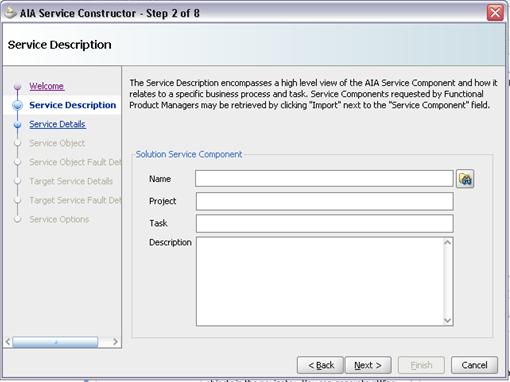The height and width of the screenshot is (382, 510).
Task: Click the step list left scroll arrow
Action: 8,342
